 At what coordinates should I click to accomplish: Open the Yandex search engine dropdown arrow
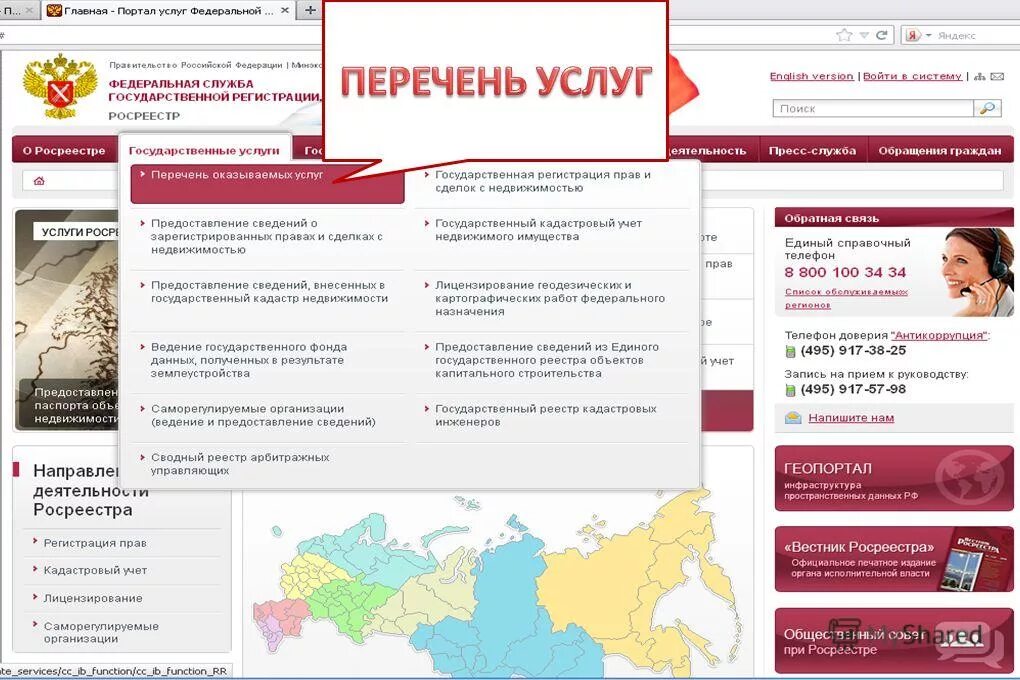click(927, 35)
